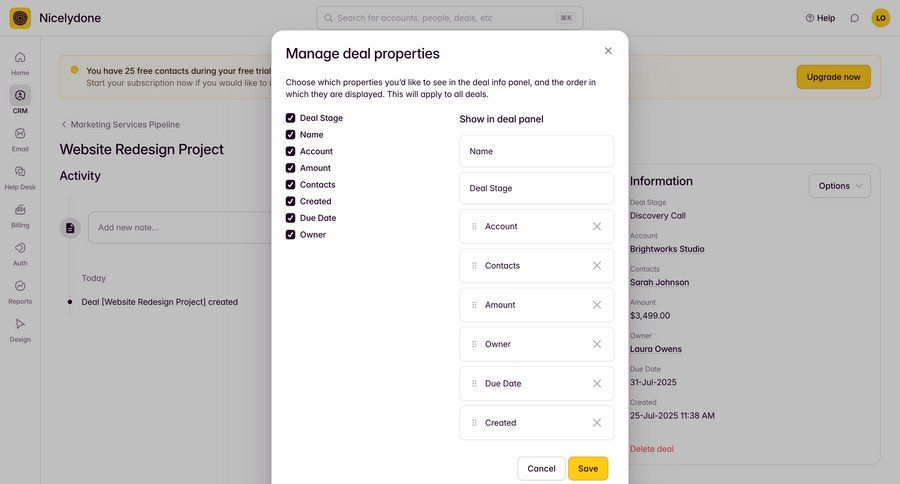This screenshot has height=484, width=900.
Task: Switch to the Email section
Action: (20, 139)
